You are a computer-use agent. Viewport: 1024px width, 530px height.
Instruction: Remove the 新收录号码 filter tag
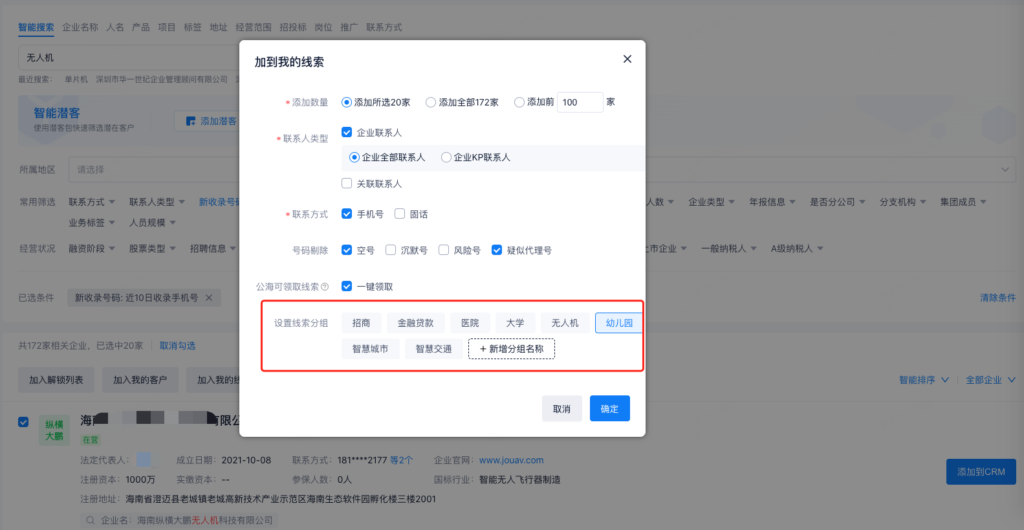point(208,298)
